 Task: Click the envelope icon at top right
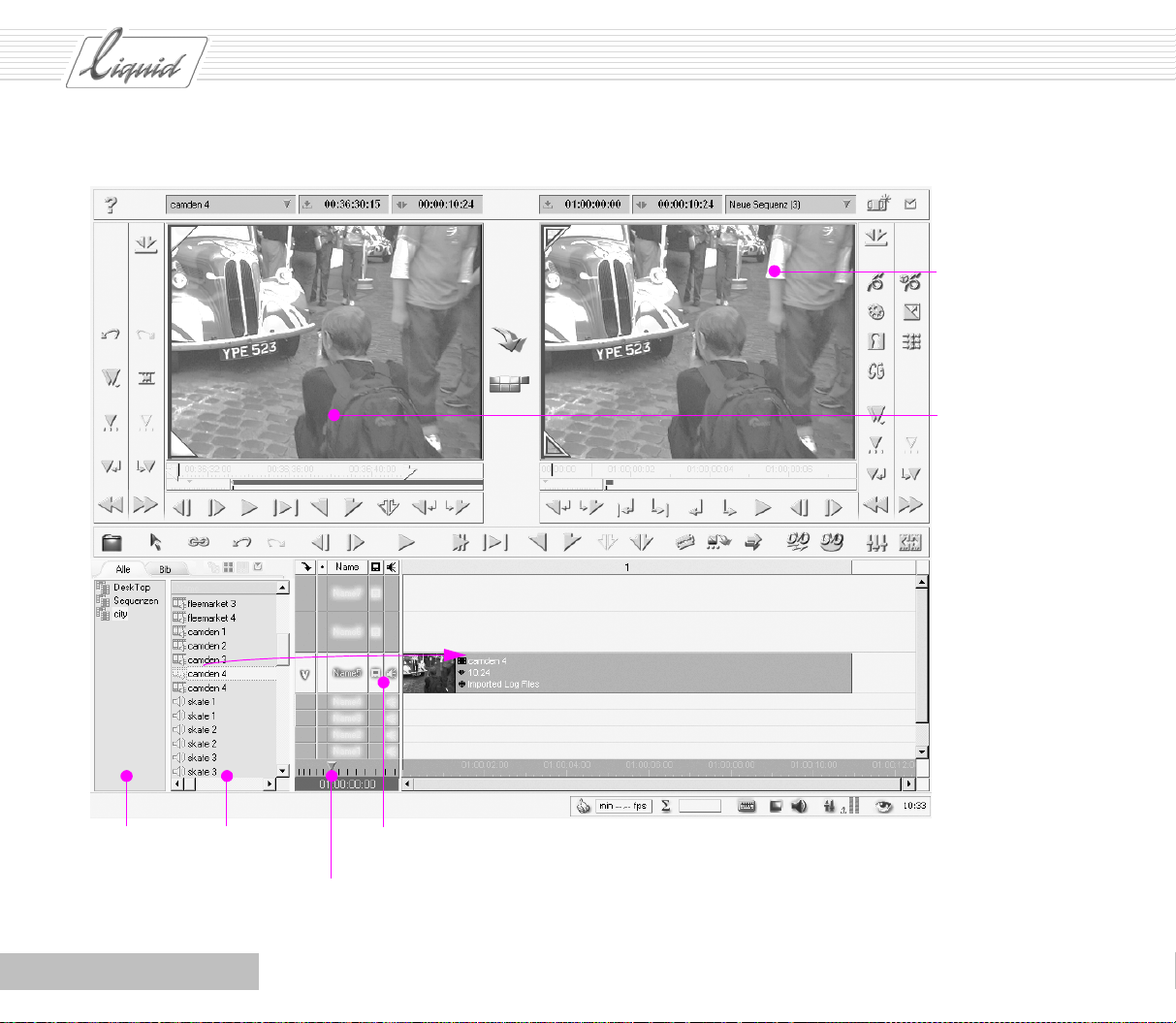point(910,205)
